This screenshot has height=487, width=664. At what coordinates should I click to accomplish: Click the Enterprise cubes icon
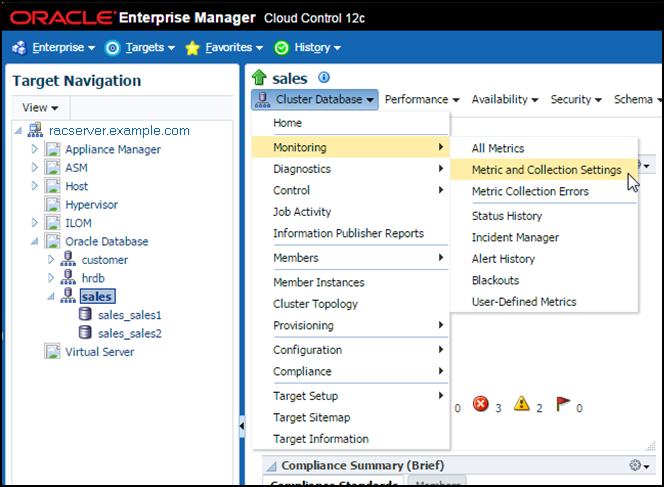(x=19, y=48)
